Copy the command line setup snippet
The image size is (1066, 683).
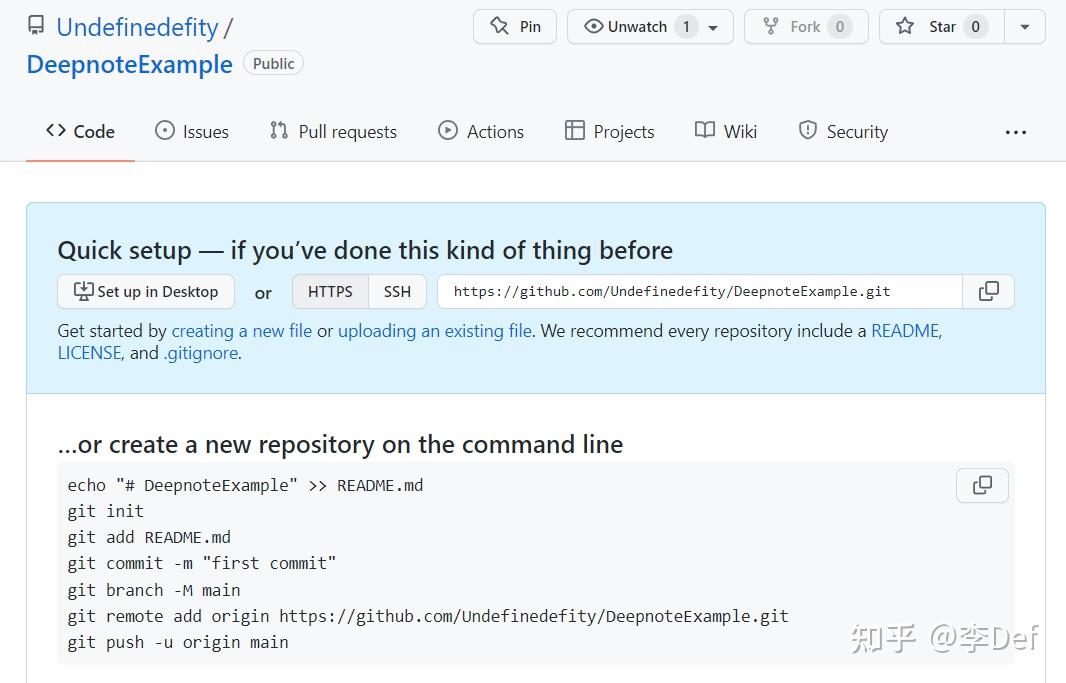(x=981, y=485)
